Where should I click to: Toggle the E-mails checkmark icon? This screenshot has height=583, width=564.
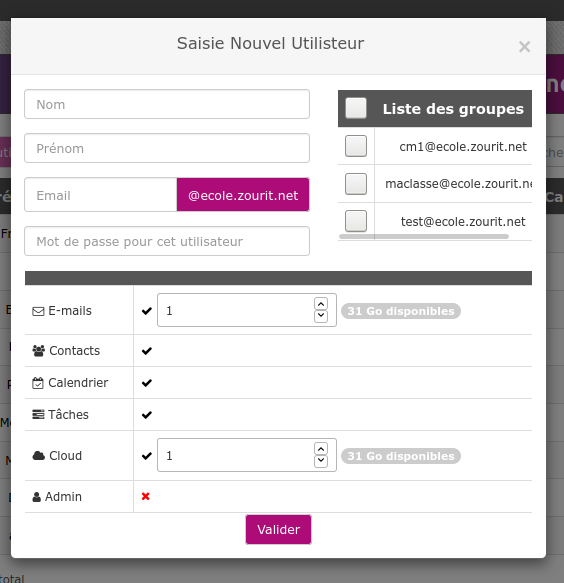point(147,311)
